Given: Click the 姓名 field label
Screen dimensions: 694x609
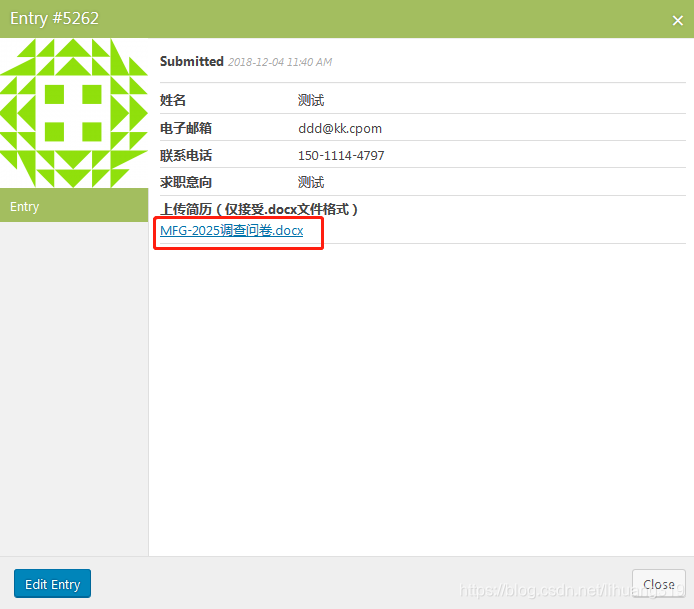Looking at the screenshot, I should (173, 100).
